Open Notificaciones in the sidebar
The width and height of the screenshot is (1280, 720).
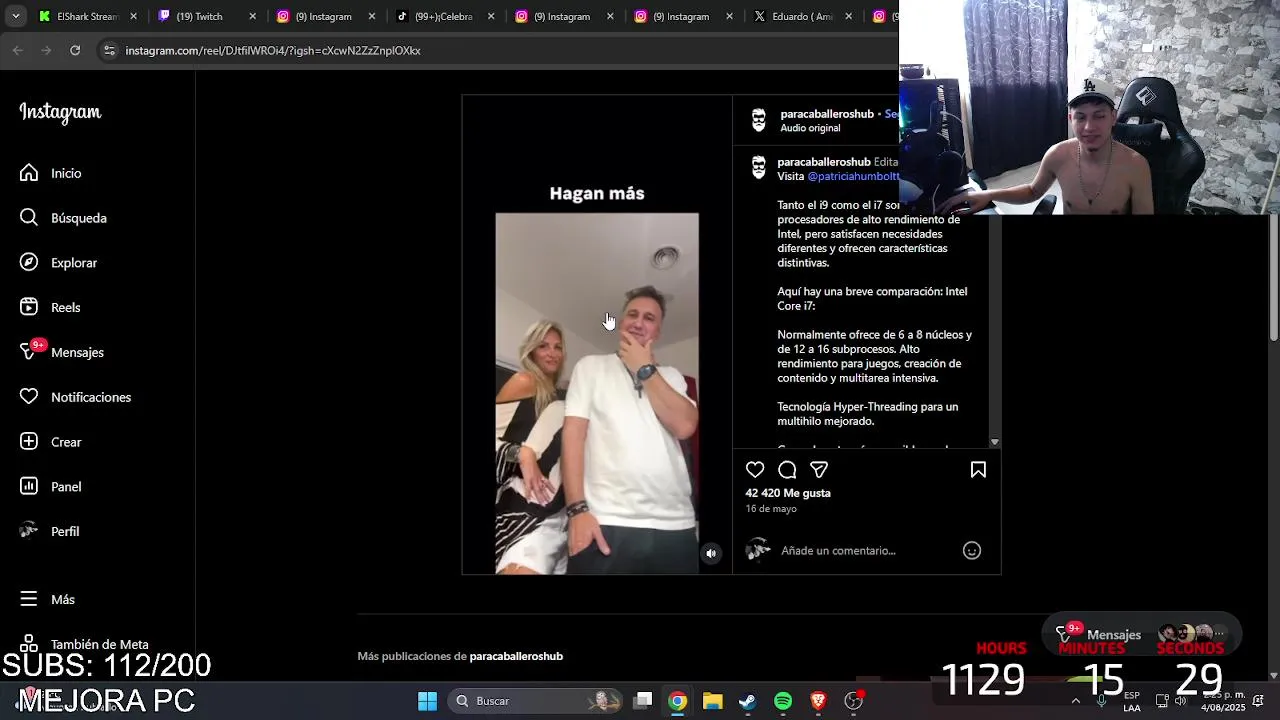click(75, 397)
